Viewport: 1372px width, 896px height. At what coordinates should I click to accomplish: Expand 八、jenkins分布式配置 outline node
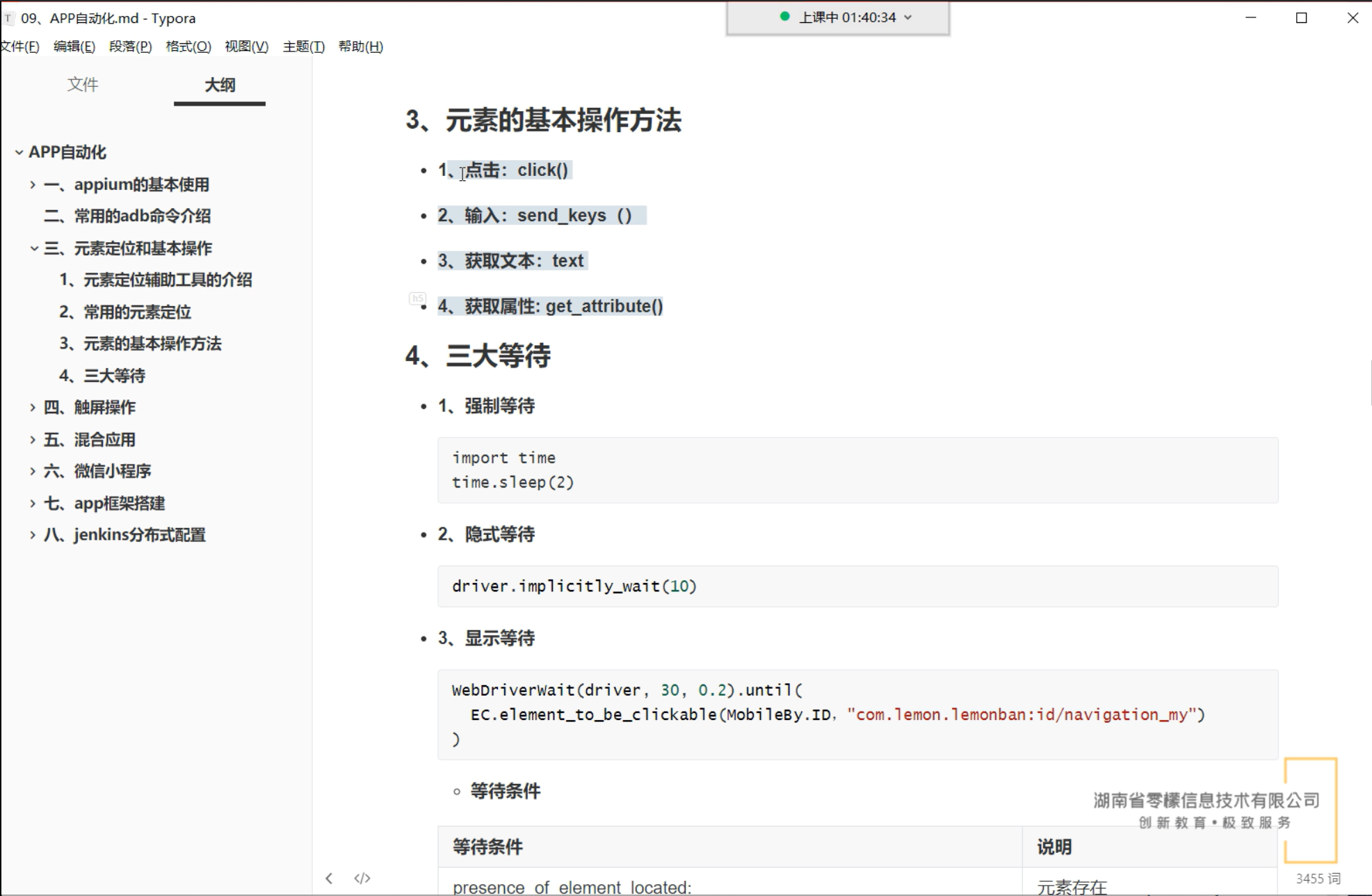click(33, 535)
